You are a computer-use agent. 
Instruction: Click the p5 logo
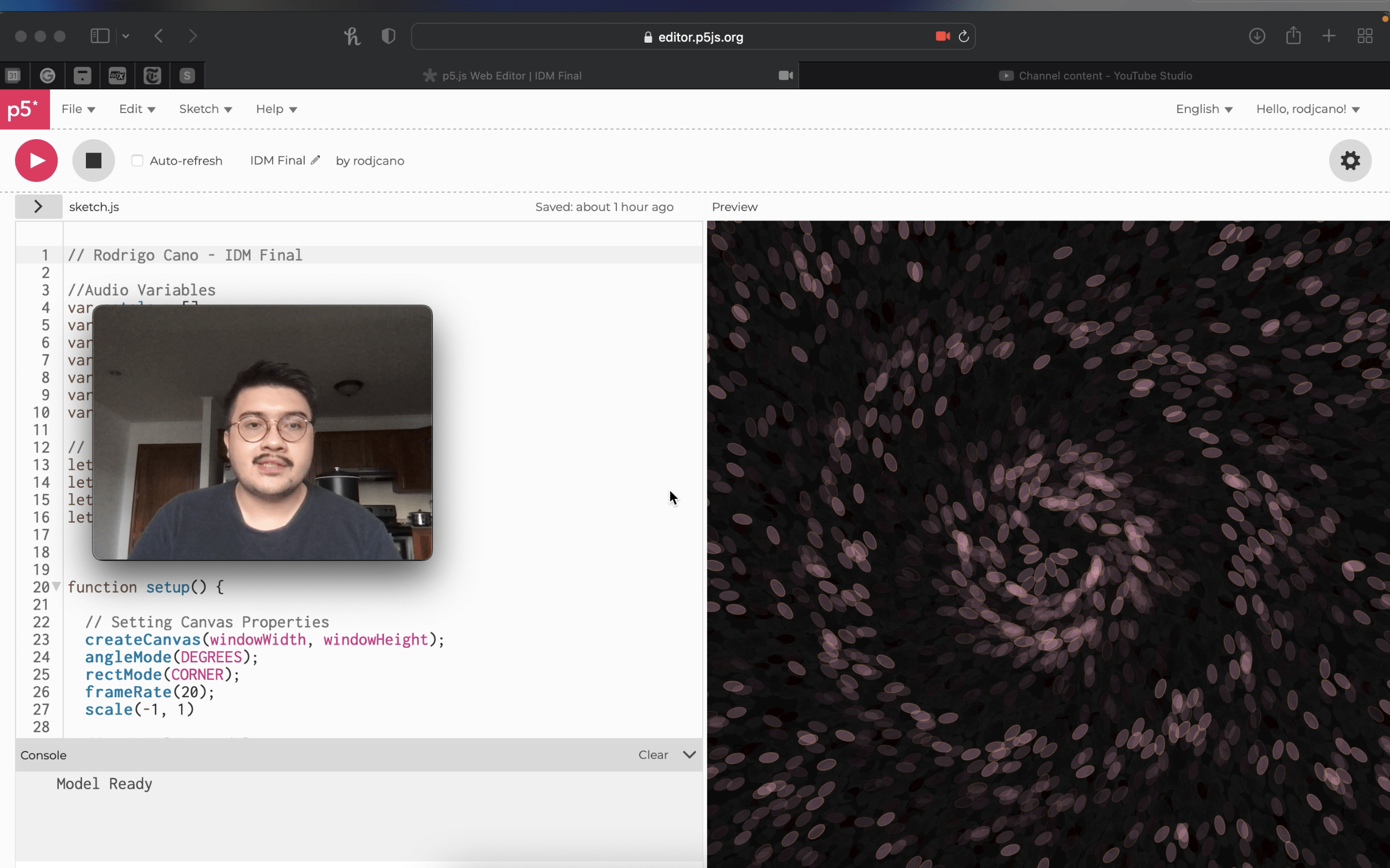[x=24, y=109]
